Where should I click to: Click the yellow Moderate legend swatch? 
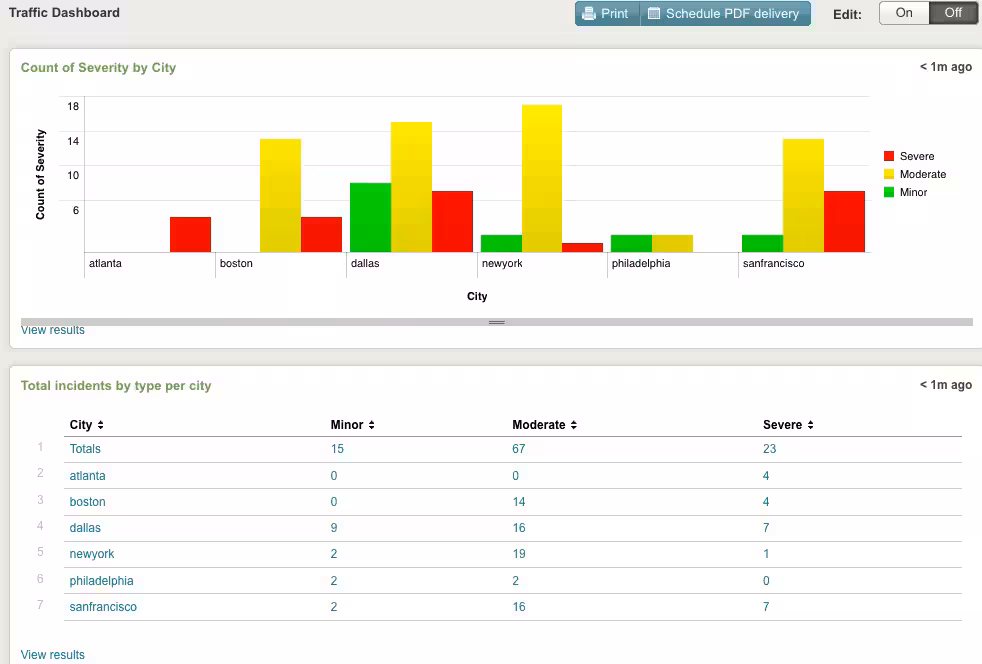889,174
